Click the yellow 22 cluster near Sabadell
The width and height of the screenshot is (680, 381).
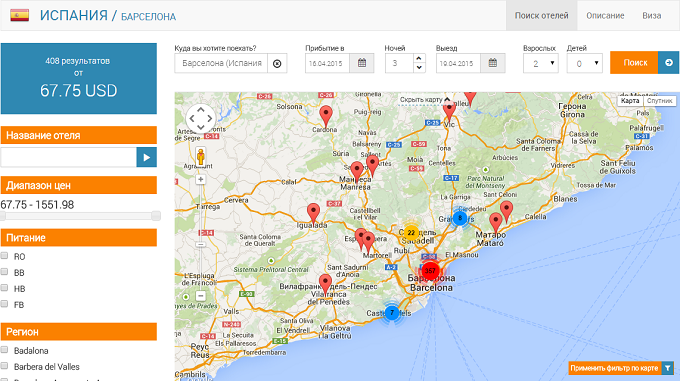click(411, 233)
